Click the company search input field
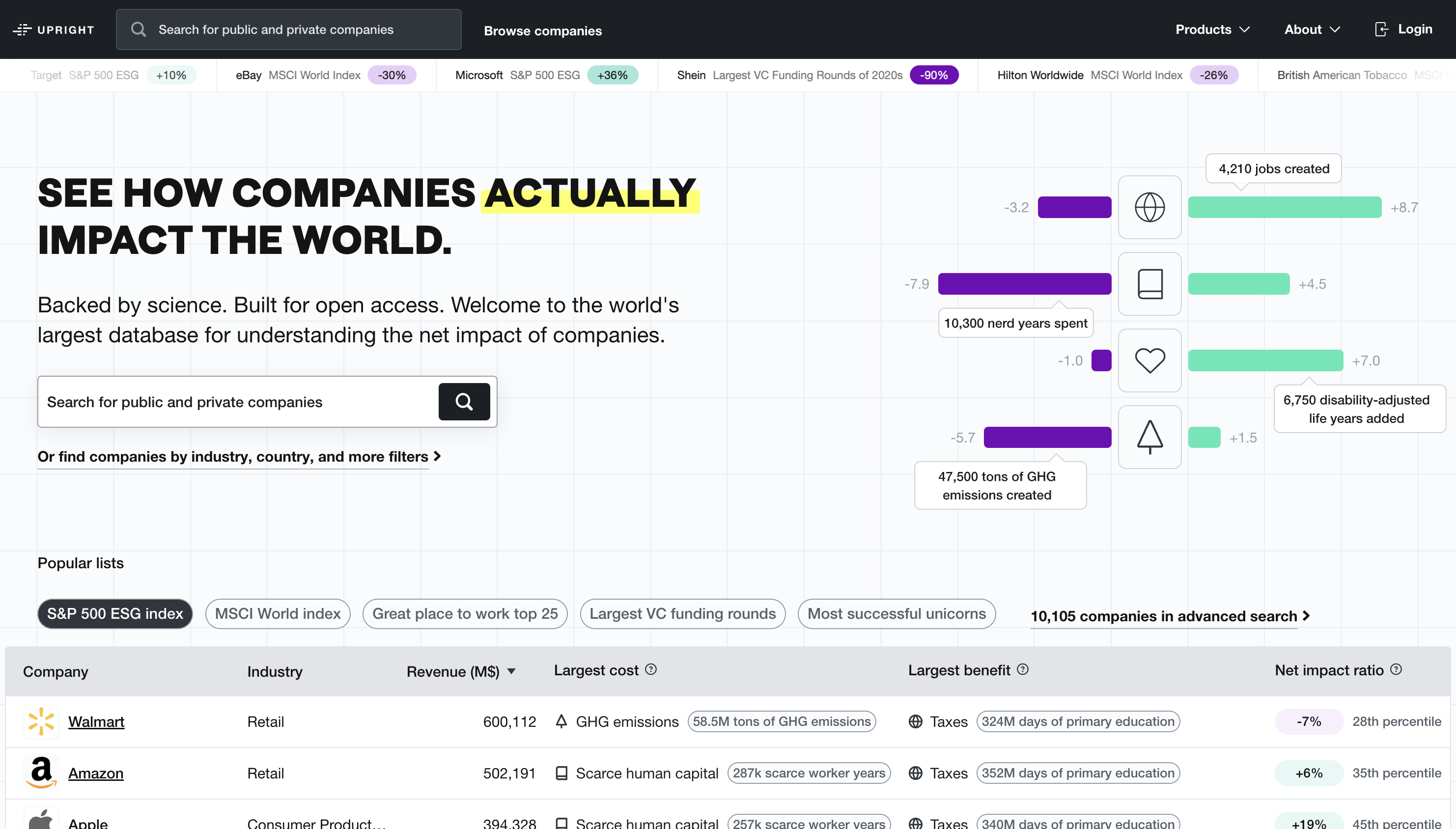Viewport: 1456px width, 829px height. pos(228,401)
